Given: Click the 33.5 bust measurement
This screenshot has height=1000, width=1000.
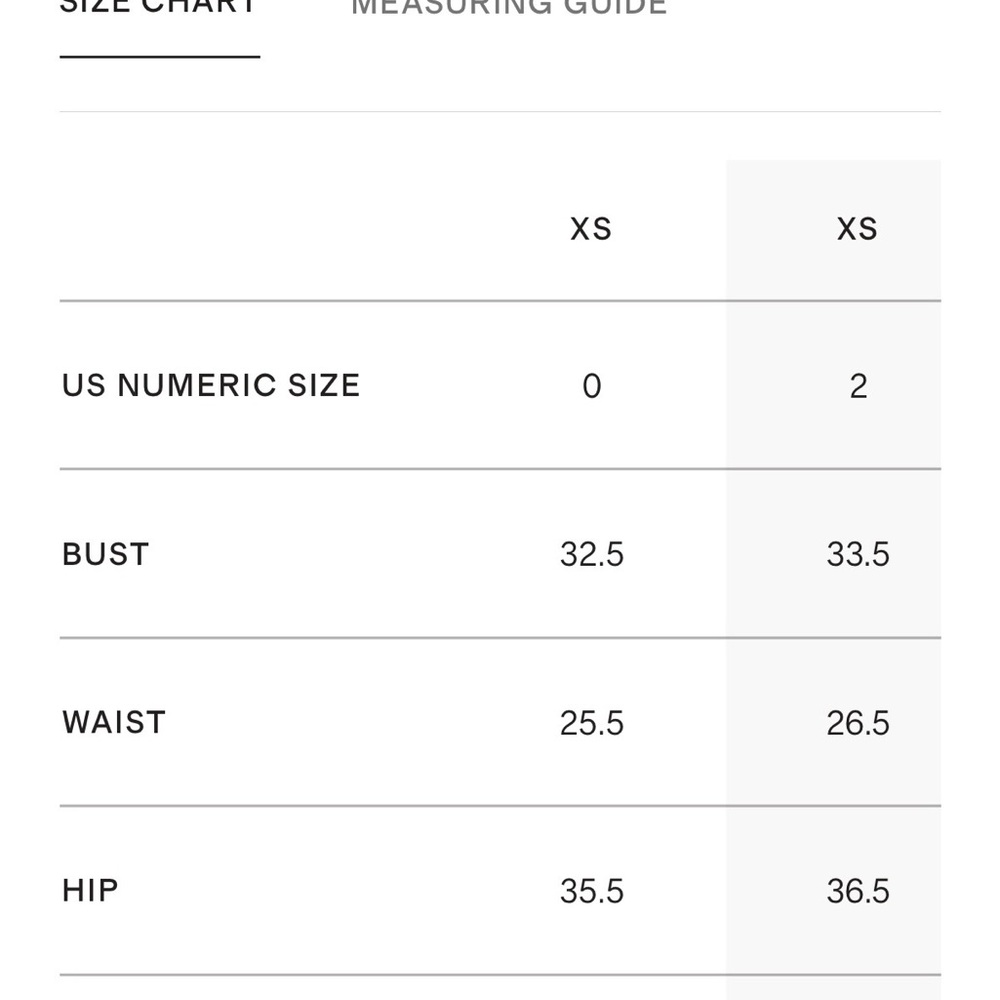Looking at the screenshot, I should pos(858,554).
